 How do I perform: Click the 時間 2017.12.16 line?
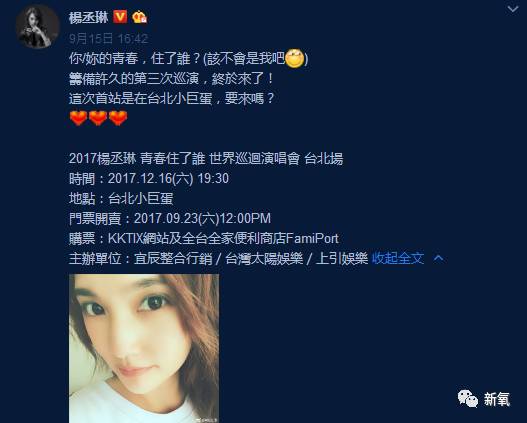pyautogui.click(x=149, y=178)
